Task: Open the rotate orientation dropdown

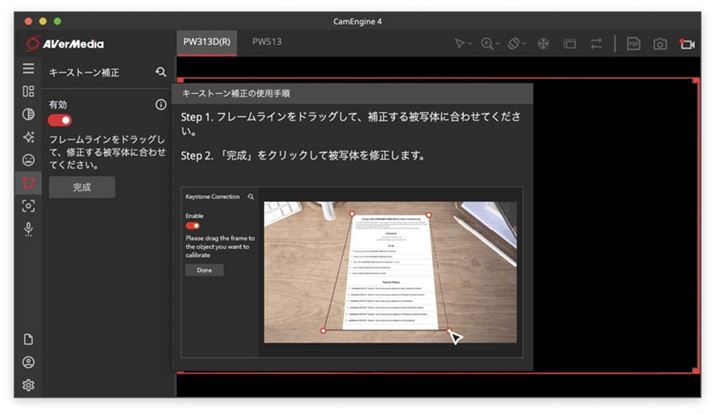Action: coord(516,44)
